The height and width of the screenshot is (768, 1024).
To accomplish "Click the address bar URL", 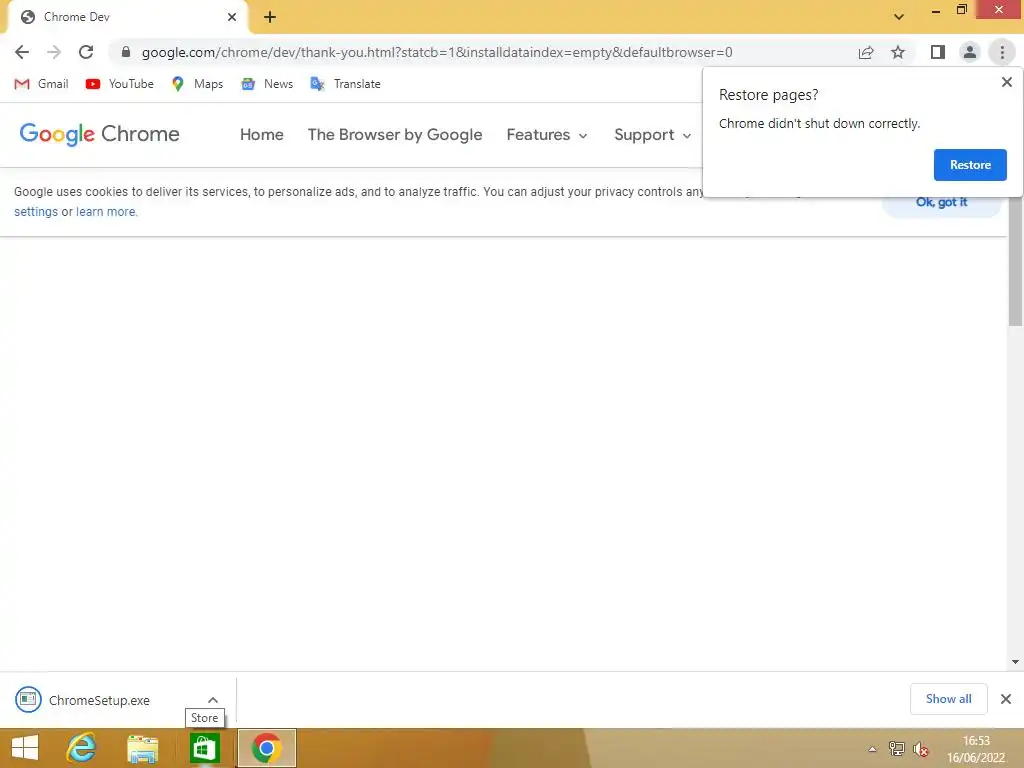I will (437, 52).
